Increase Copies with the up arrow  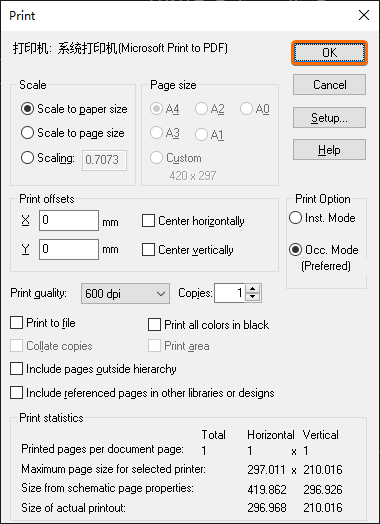[x=253, y=289]
